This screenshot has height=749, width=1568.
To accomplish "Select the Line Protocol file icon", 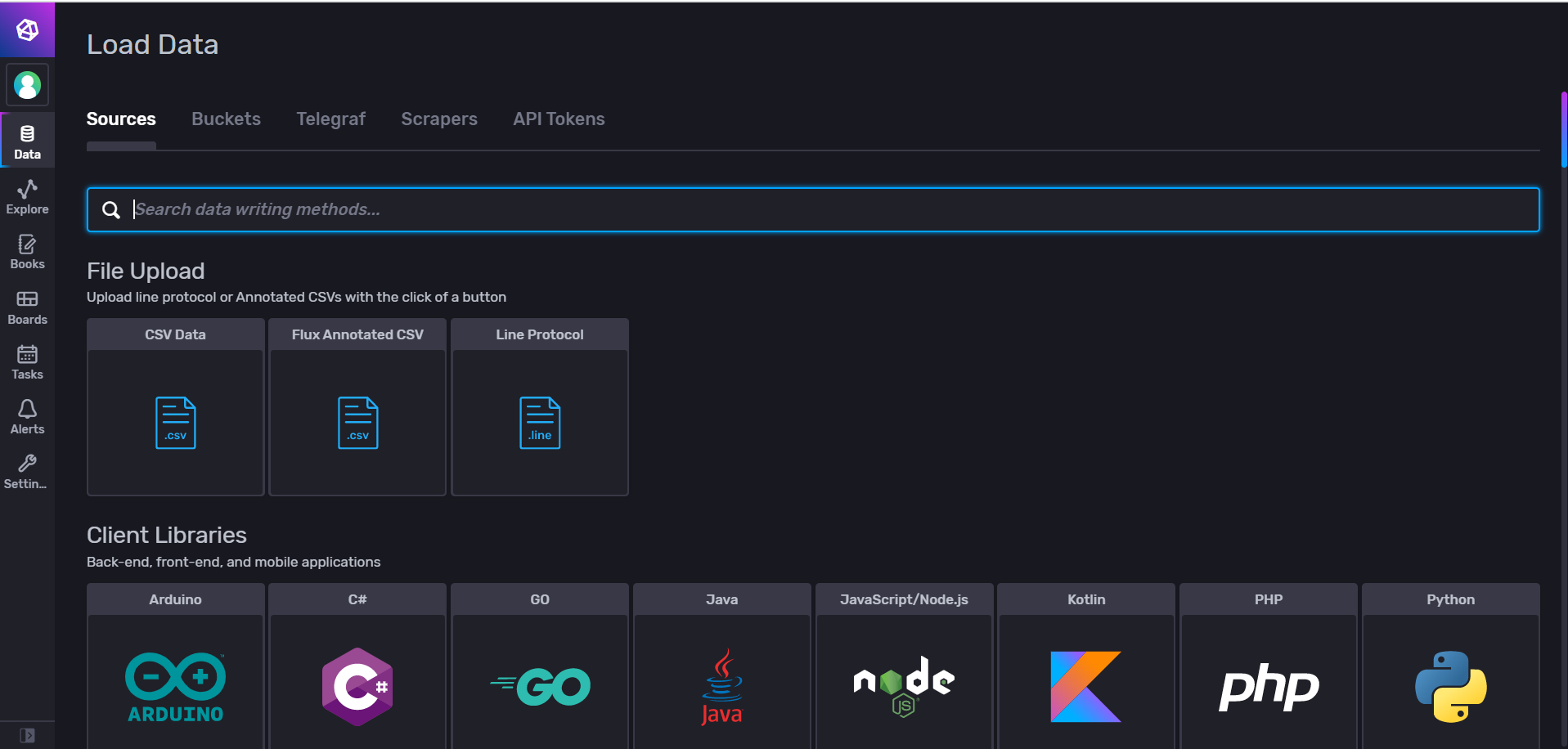I will point(540,423).
